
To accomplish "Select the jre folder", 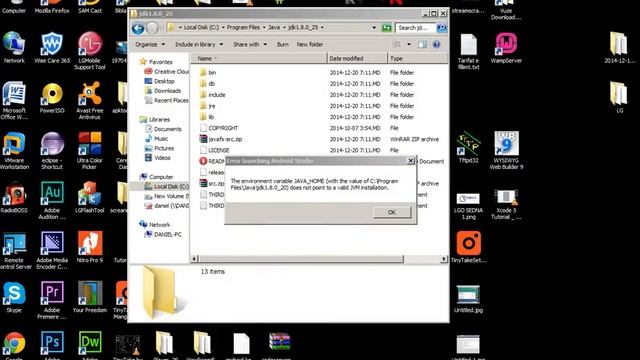I will tap(211, 106).
